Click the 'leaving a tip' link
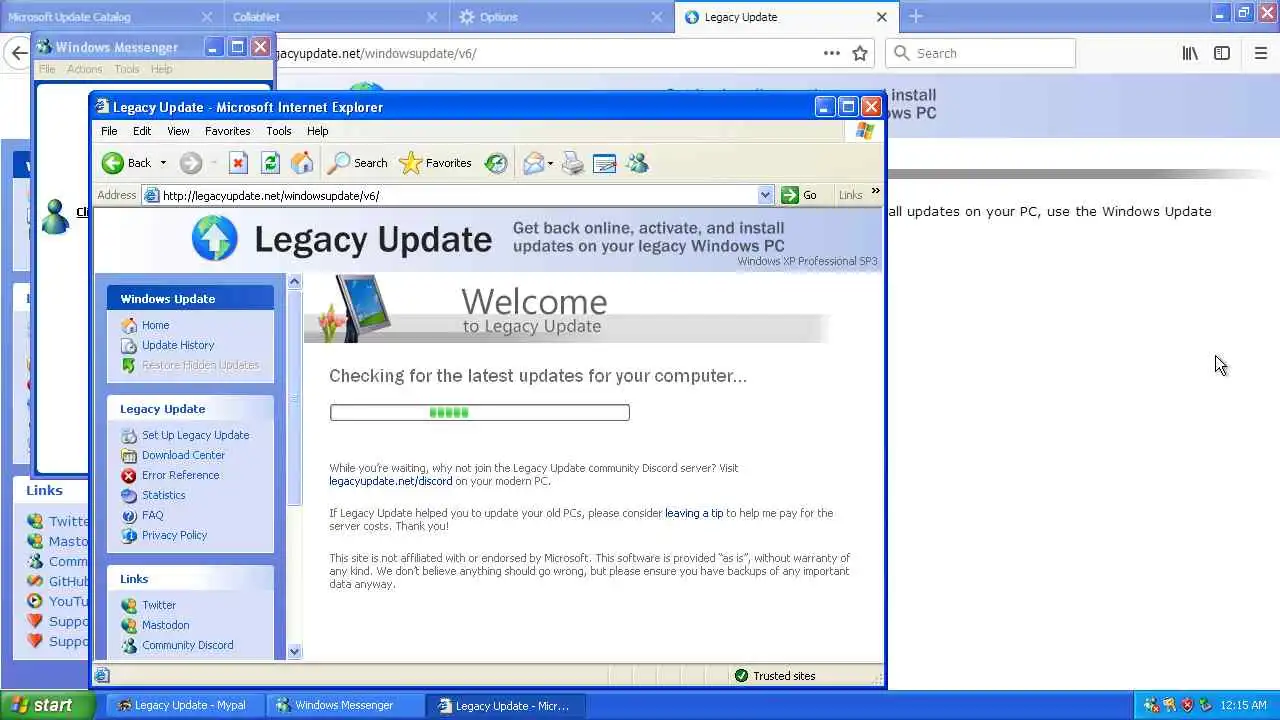This screenshot has width=1280, height=720. (x=694, y=513)
